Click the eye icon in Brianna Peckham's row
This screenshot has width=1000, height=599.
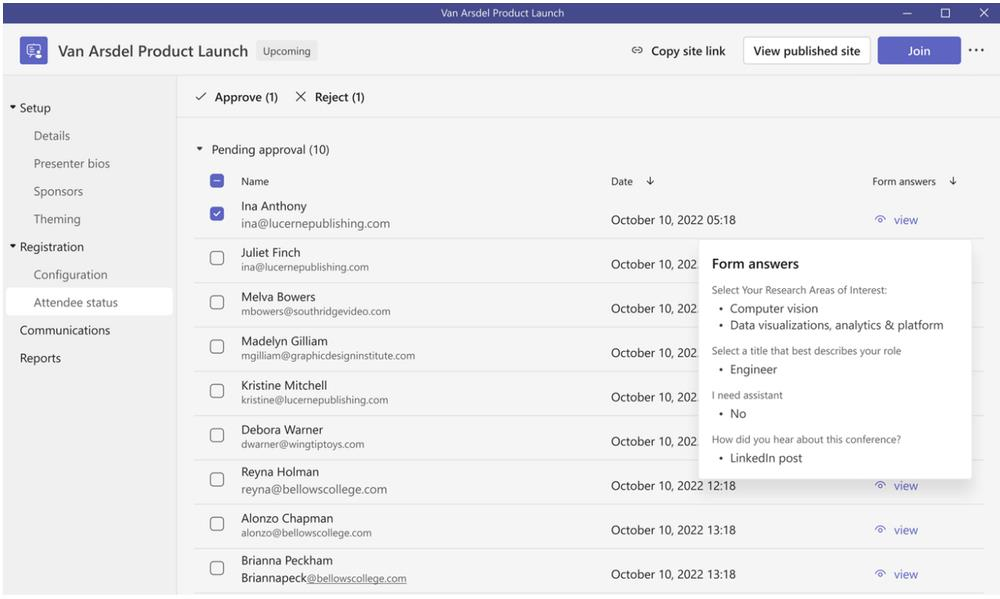tap(880, 573)
